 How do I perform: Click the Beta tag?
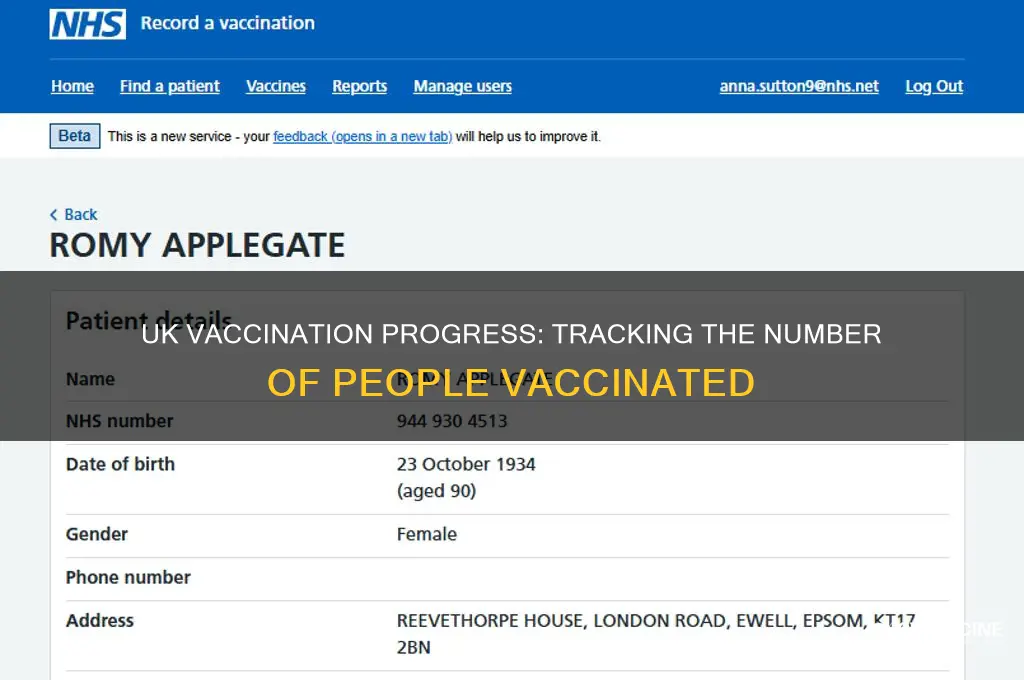(74, 136)
